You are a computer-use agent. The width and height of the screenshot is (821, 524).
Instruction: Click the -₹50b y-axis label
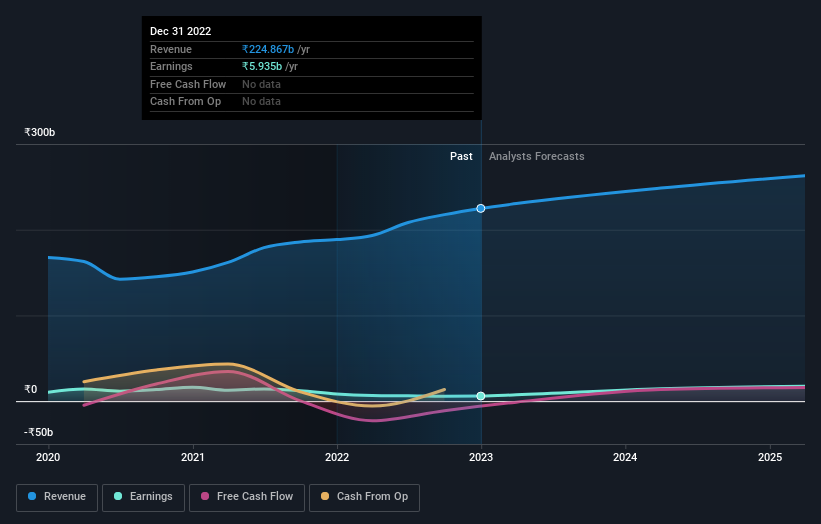point(38,432)
